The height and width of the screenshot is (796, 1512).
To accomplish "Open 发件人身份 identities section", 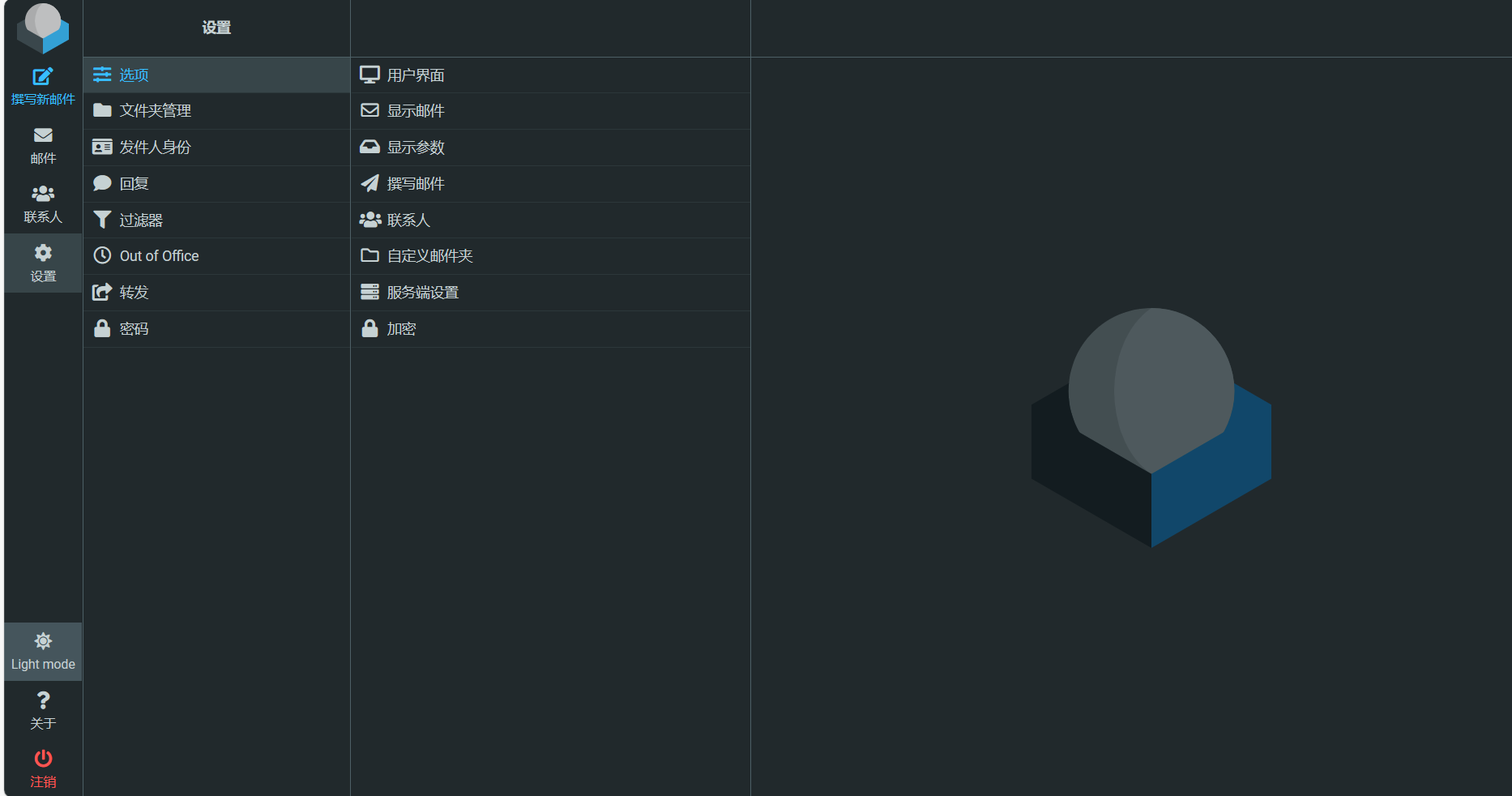I will click(x=155, y=148).
